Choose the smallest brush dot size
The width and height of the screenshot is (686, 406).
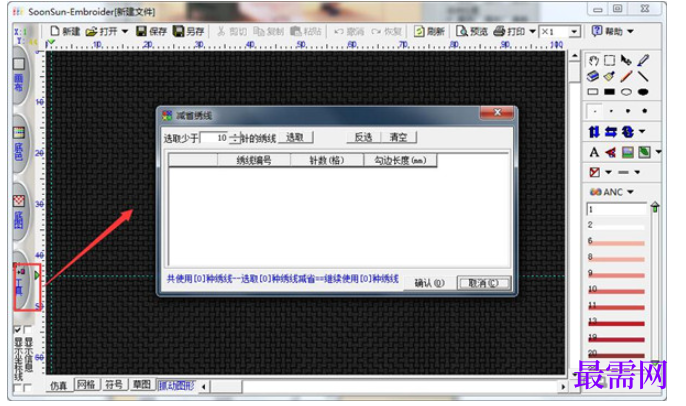point(594,111)
